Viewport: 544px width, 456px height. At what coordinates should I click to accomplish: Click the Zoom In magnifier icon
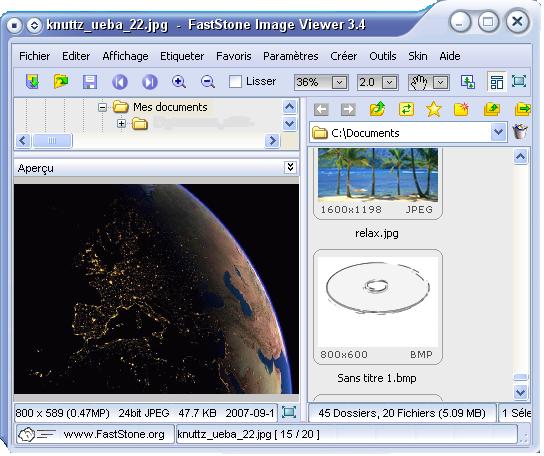179,82
